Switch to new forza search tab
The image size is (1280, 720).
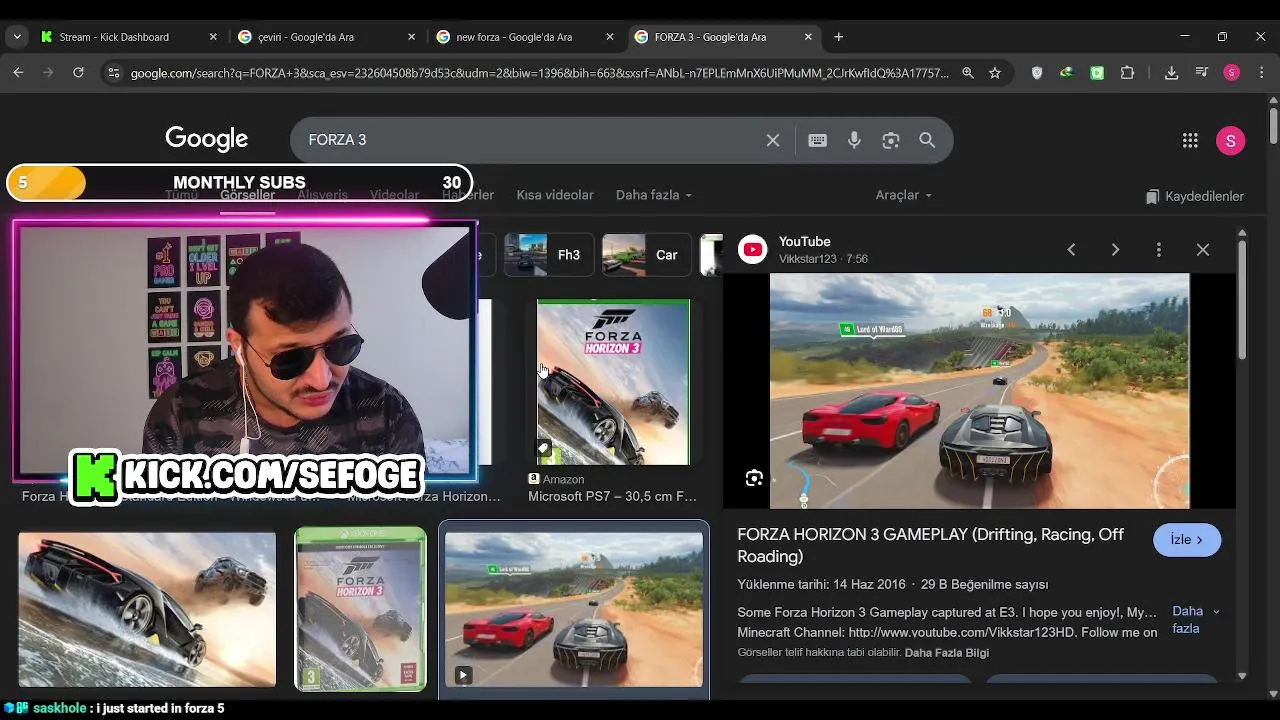pyautogui.click(x=525, y=37)
